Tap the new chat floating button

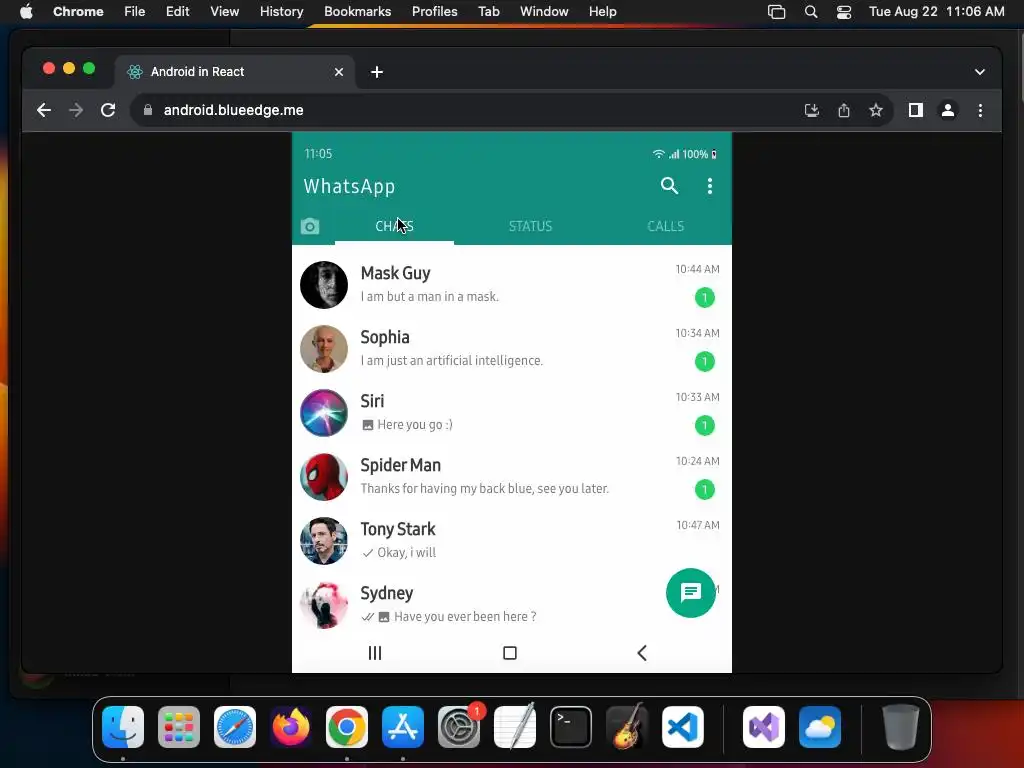(x=690, y=593)
